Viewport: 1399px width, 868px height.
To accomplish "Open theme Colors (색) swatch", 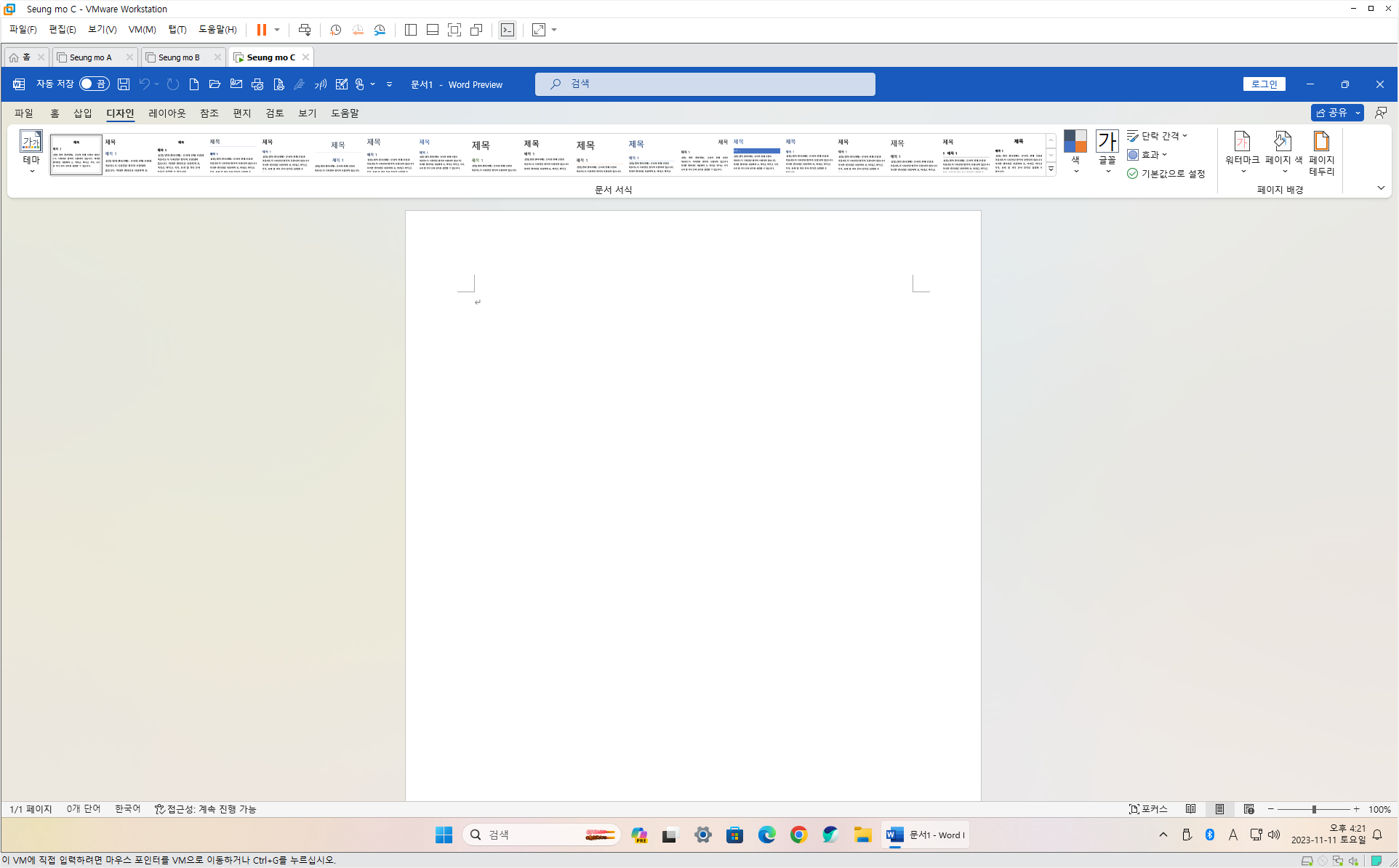I will click(x=1075, y=151).
